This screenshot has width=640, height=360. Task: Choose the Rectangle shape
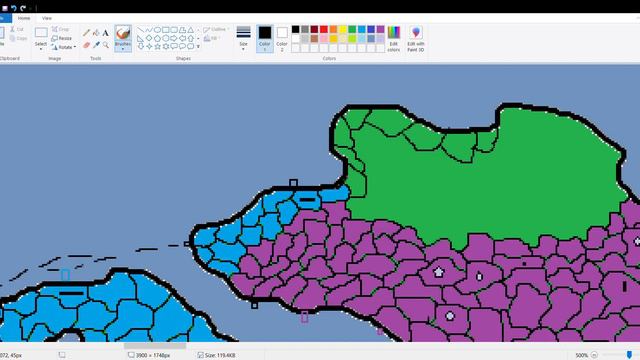tap(166, 30)
